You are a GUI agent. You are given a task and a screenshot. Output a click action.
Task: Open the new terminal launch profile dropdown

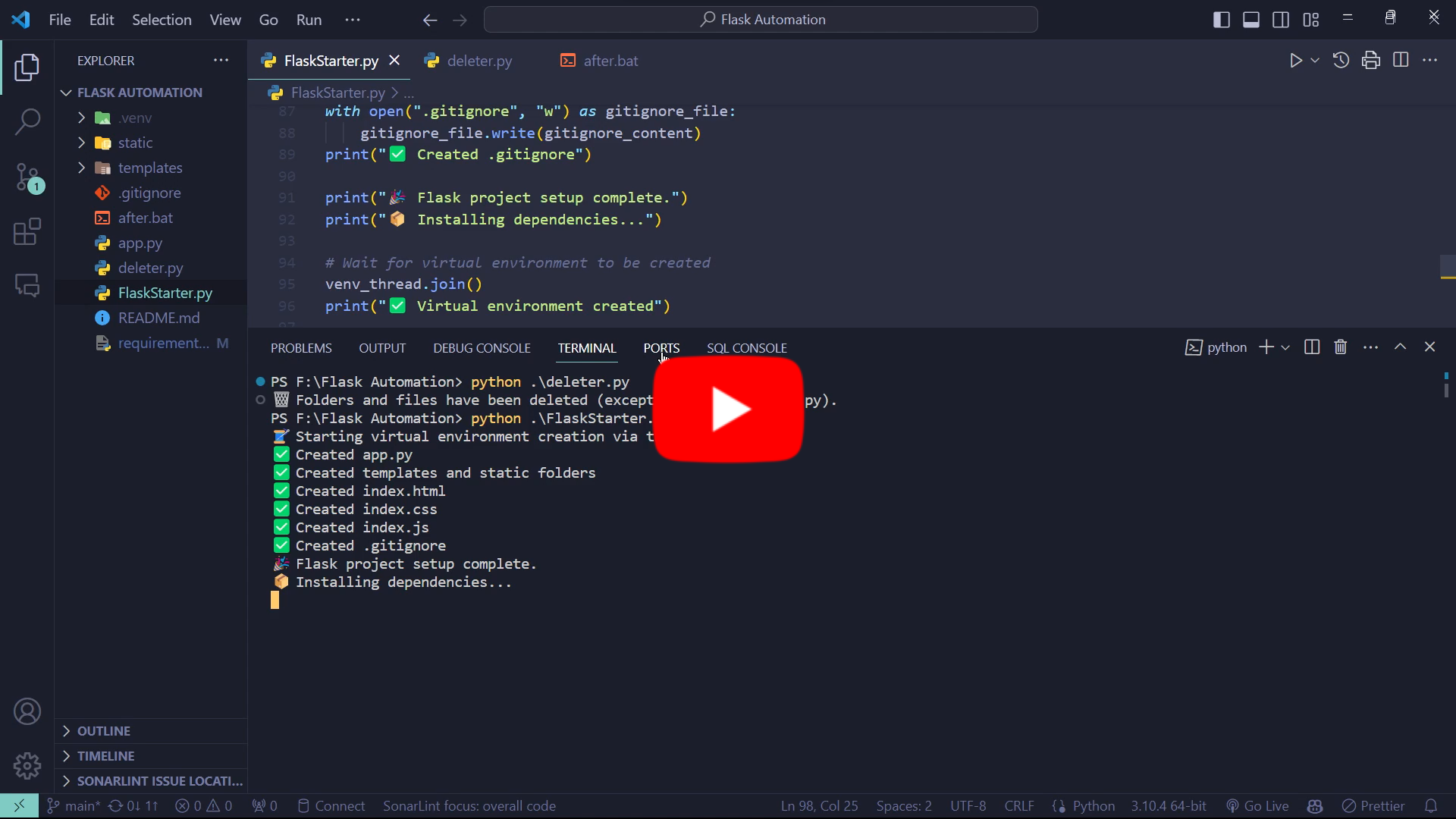1285,347
